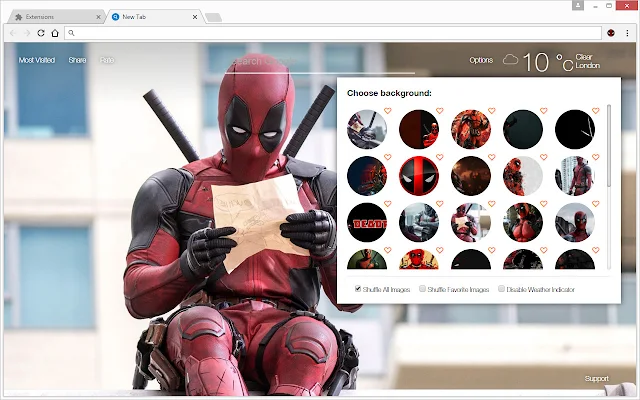640x400 pixels.
Task: Click the Support link
Action: 596,378
